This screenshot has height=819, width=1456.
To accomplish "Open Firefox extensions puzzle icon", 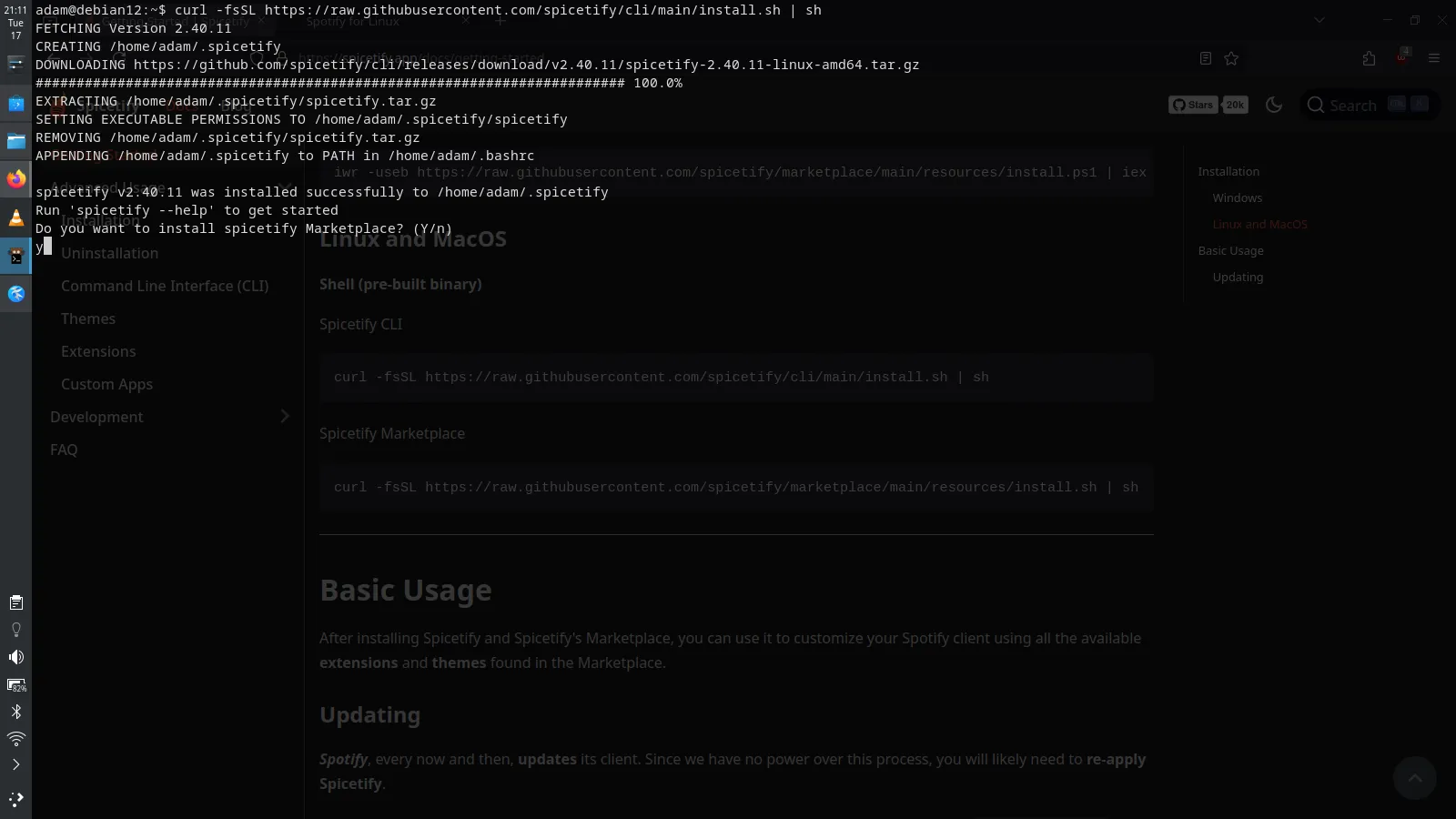I will pyautogui.click(x=1370, y=58).
